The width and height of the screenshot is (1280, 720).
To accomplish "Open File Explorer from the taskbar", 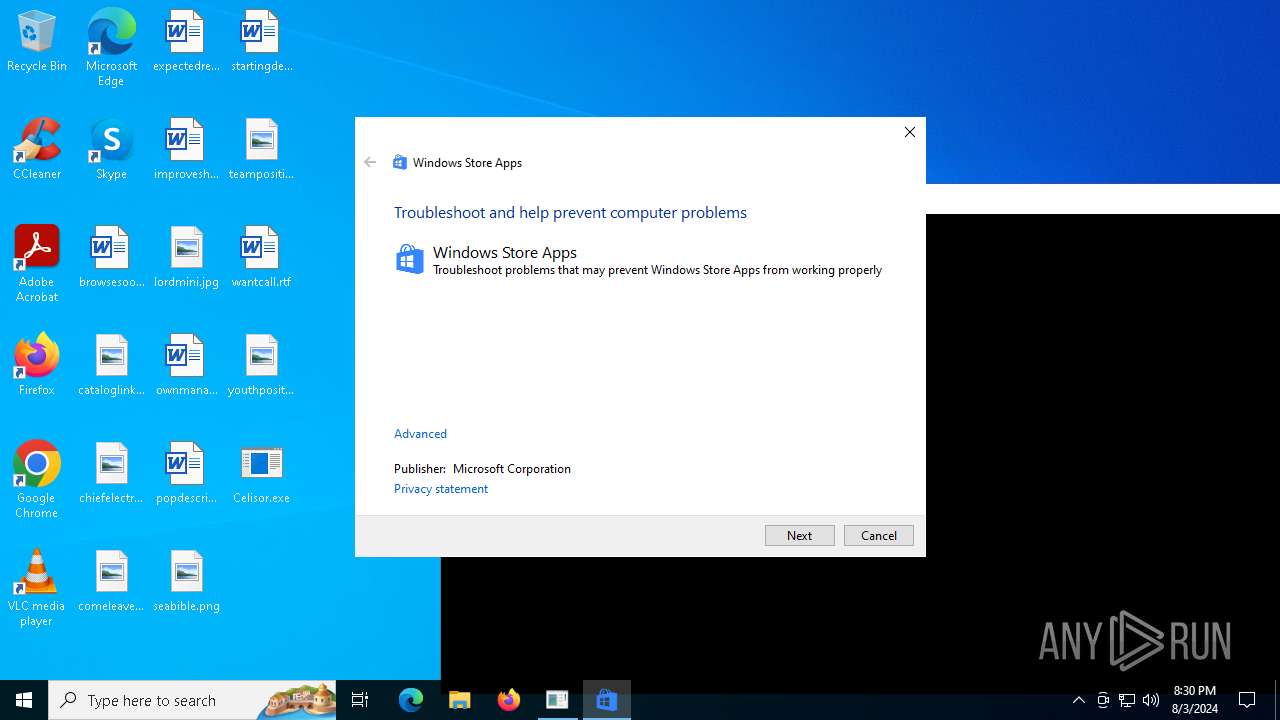I will pyautogui.click(x=460, y=700).
